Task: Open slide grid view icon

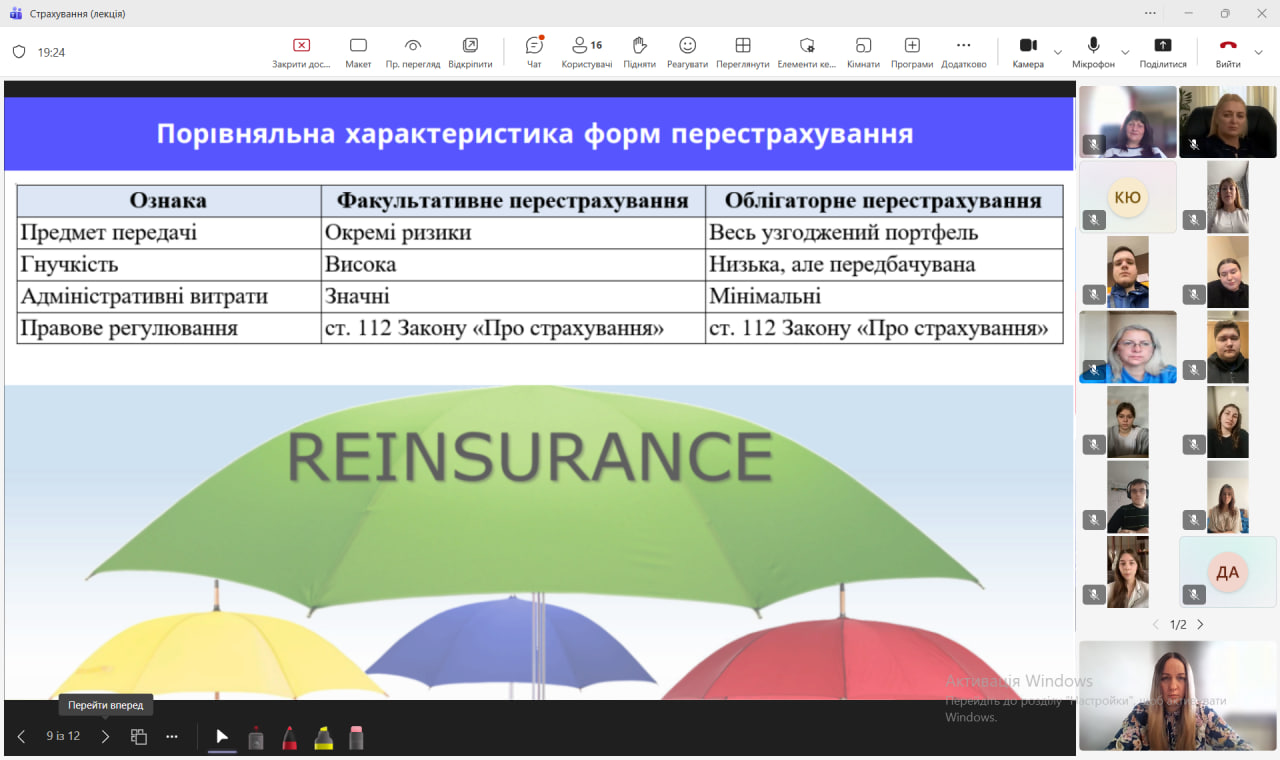Action: [139, 737]
